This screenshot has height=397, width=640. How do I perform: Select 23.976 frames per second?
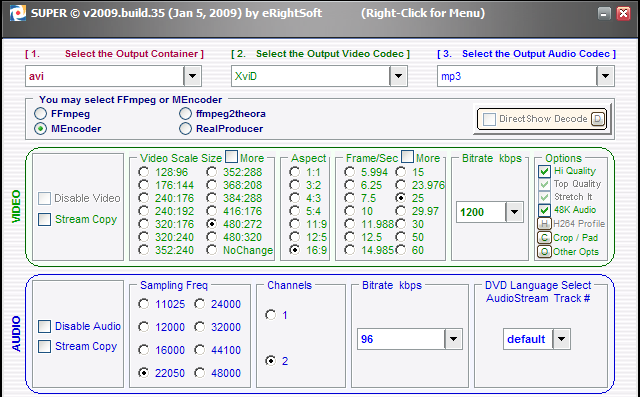coord(401,185)
